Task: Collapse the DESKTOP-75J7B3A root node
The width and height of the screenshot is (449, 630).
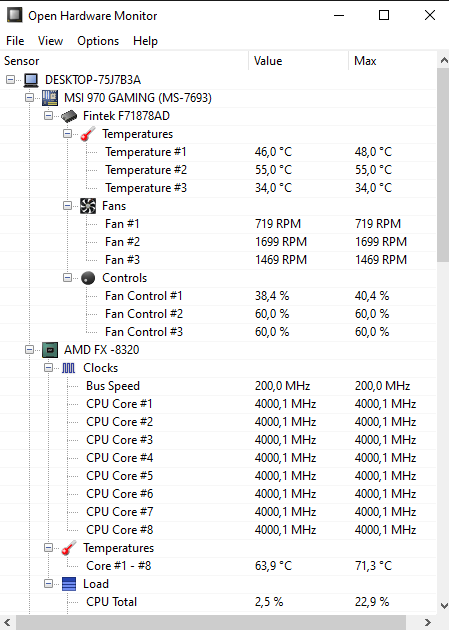Action: point(10,80)
